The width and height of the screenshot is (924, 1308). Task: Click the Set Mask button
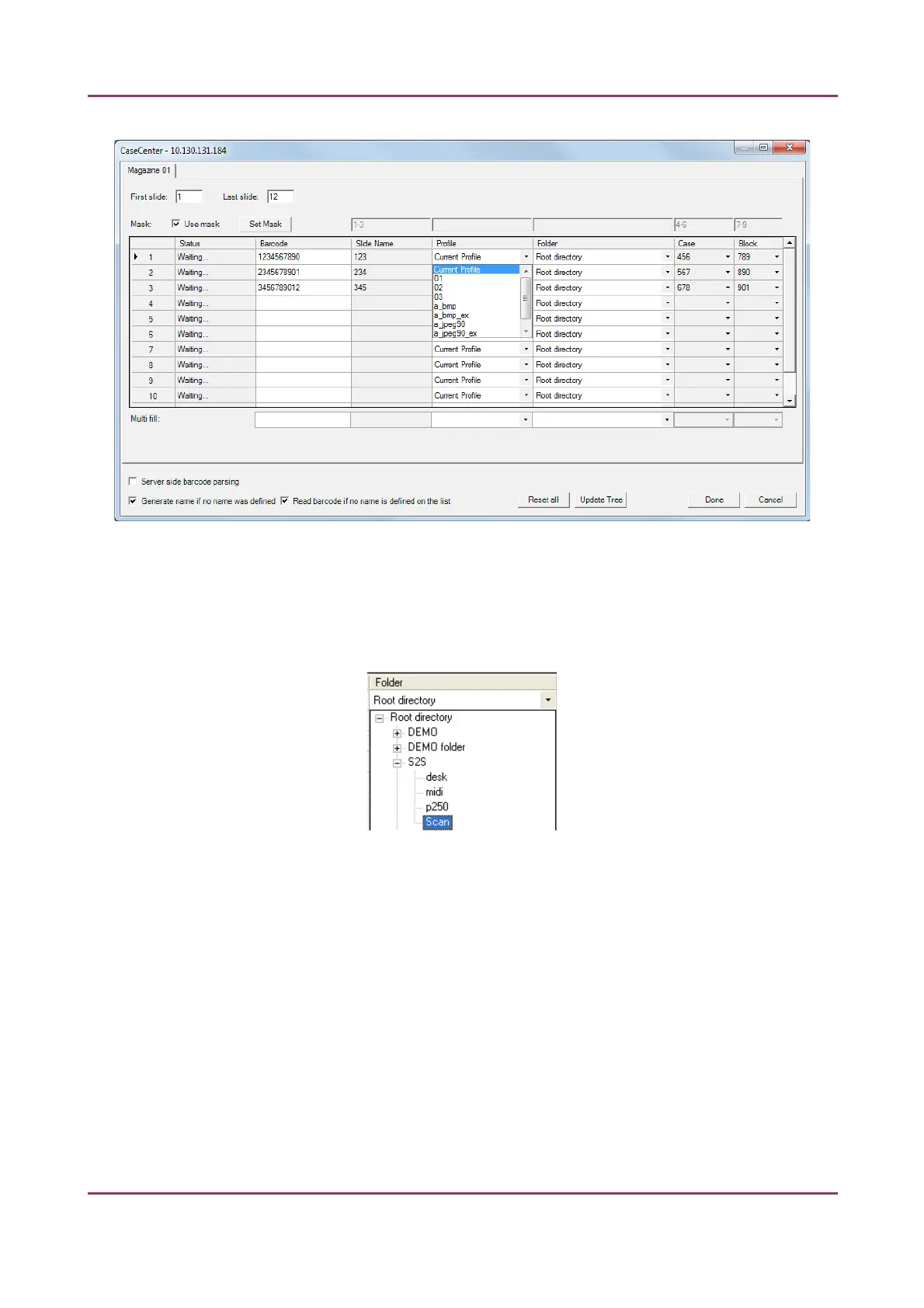click(266, 224)
